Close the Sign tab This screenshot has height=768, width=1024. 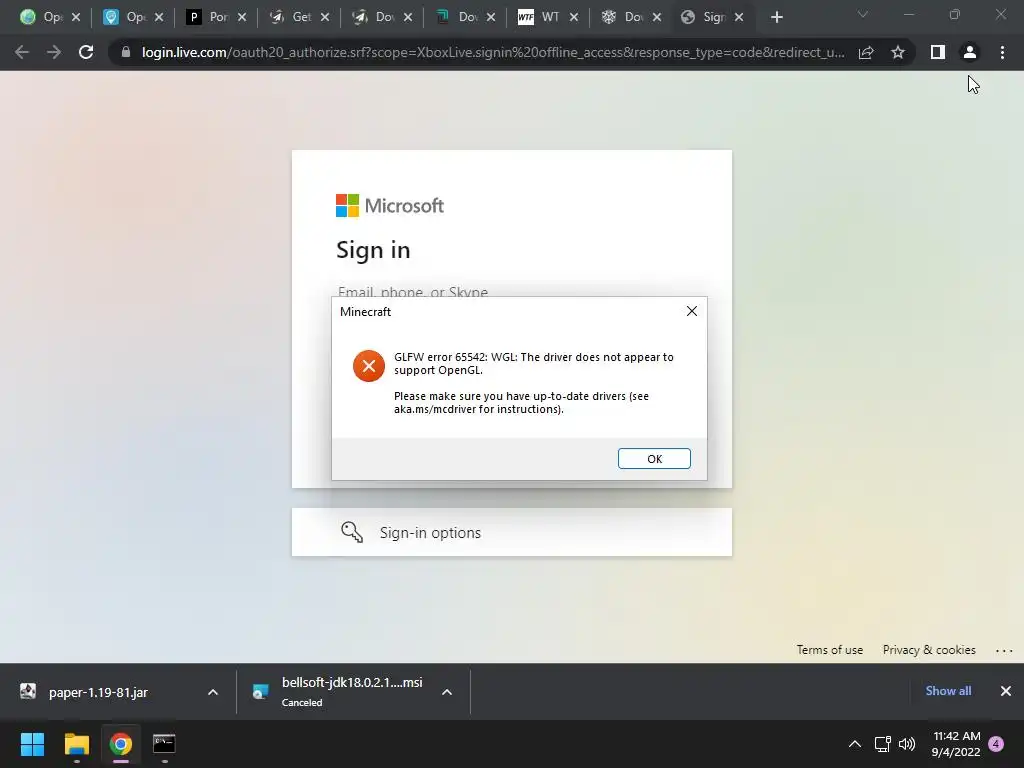tap(739, 18)
